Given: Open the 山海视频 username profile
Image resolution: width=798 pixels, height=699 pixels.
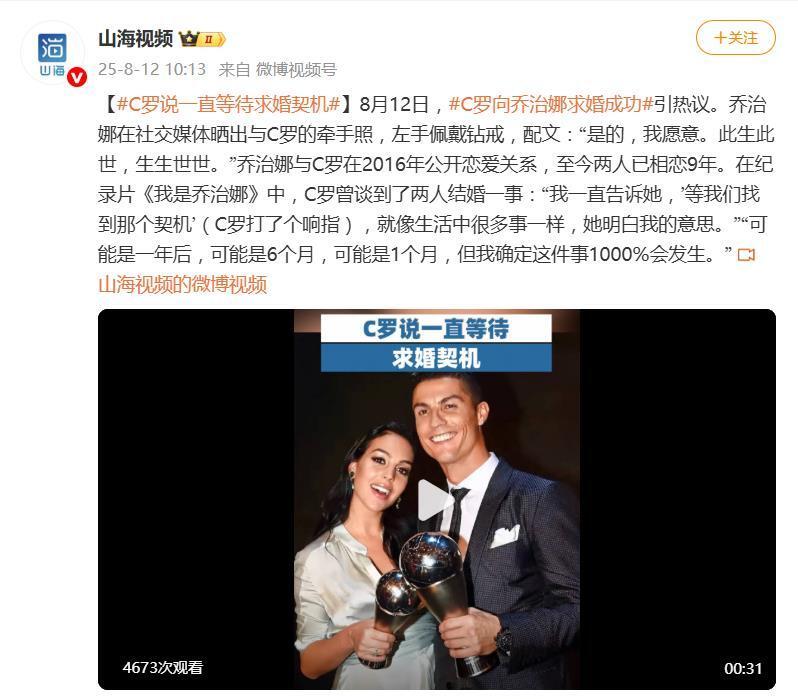Looking at the screenshot, I should click(x=135, y=39).
